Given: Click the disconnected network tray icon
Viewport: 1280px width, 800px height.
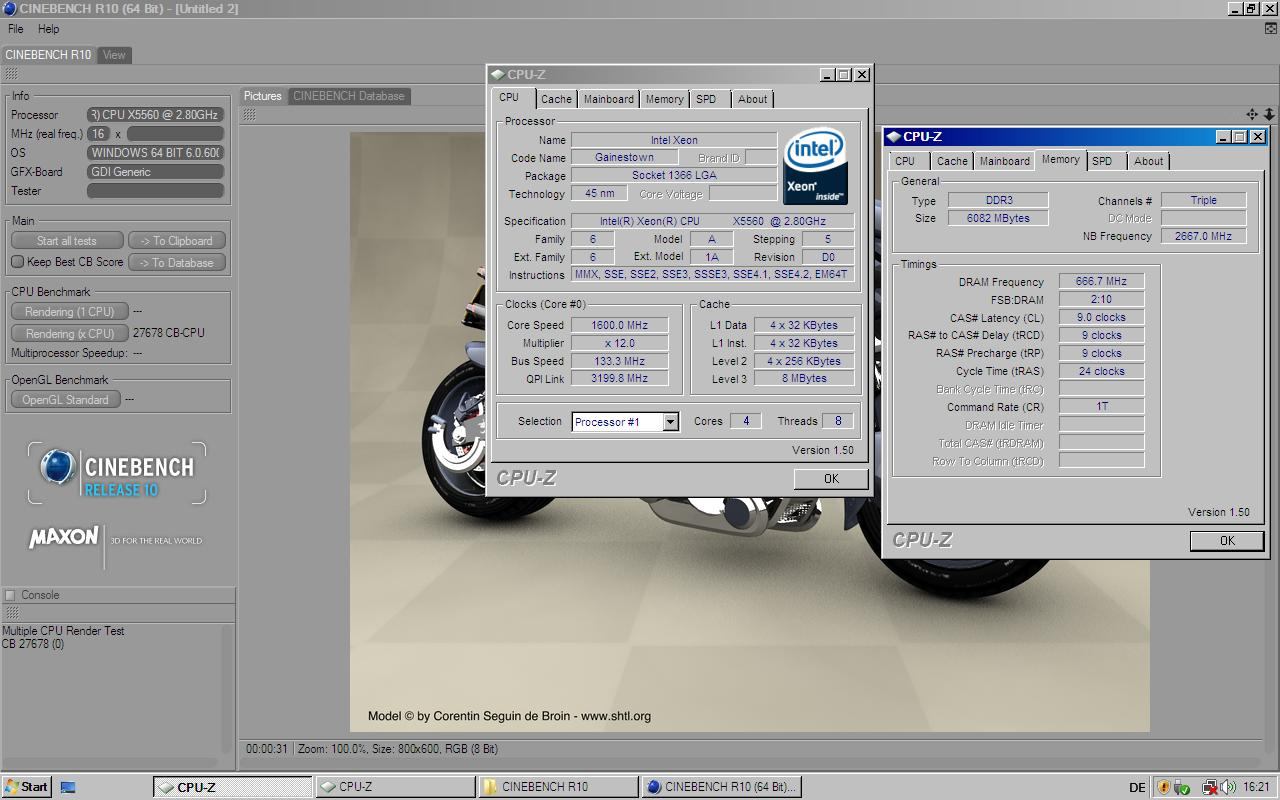Looking at the screenshot, I should coord(1209,787).
